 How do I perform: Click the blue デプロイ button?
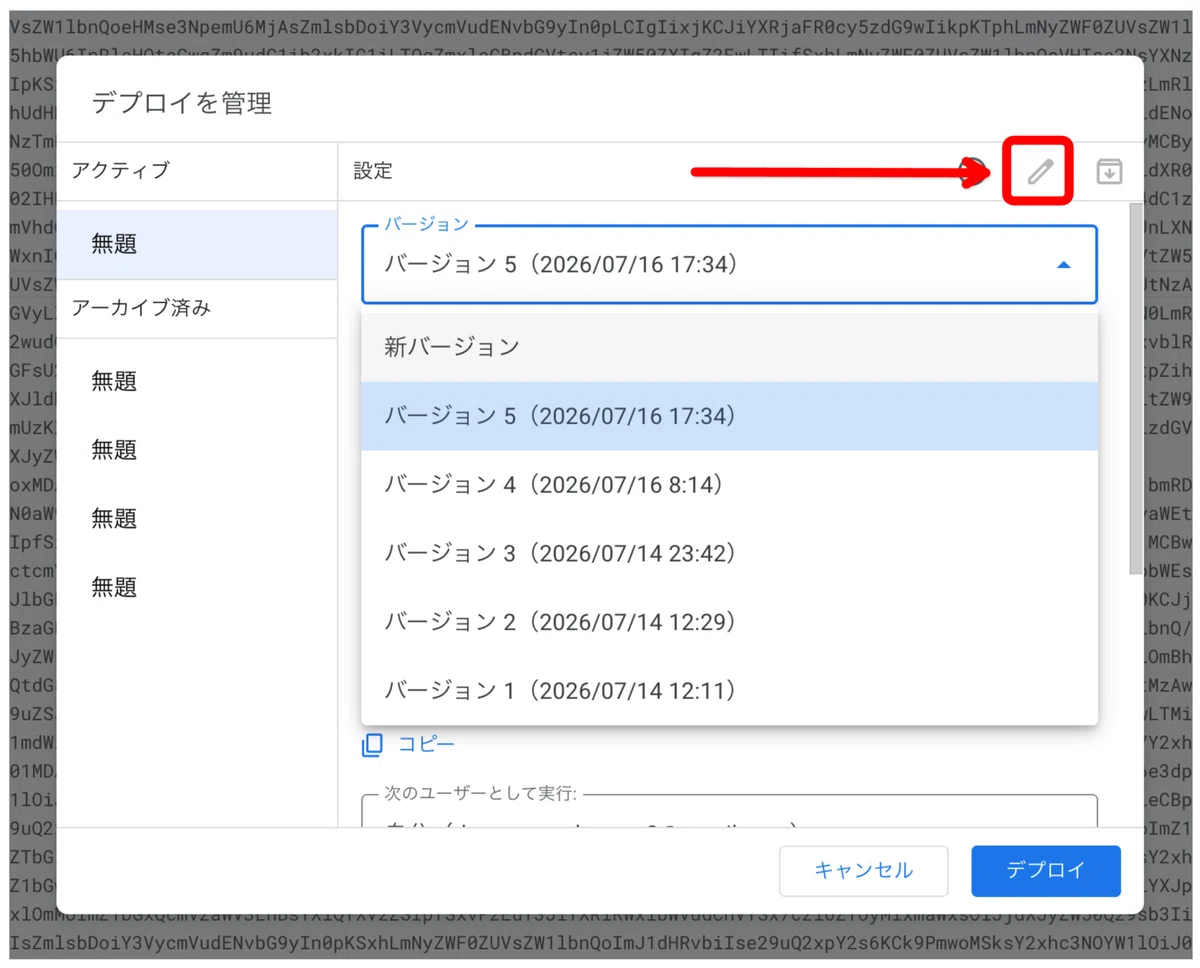[x=1045, y=870]
